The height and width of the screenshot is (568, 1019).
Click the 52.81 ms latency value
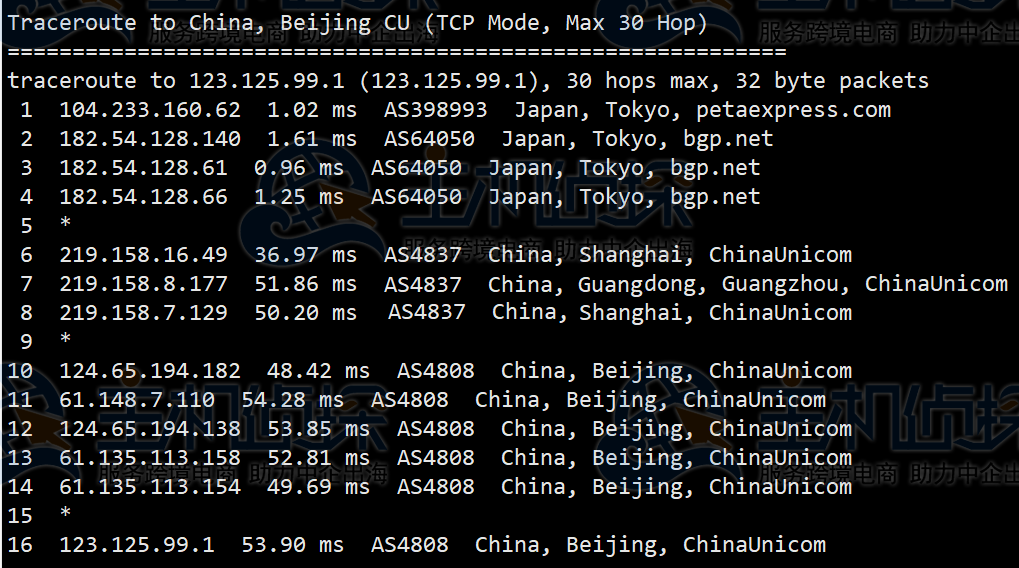(318, 458)
